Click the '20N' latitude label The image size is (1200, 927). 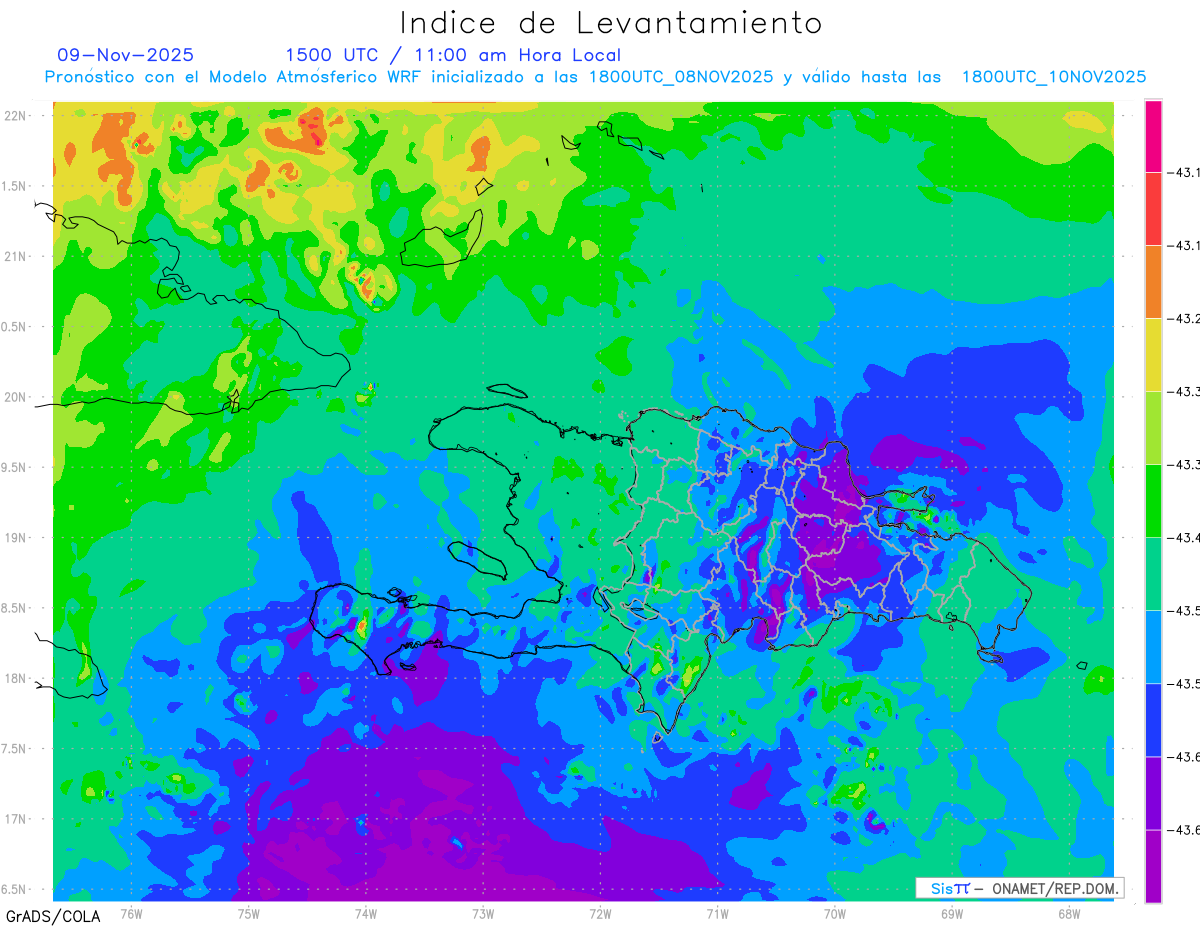[15, 397]
